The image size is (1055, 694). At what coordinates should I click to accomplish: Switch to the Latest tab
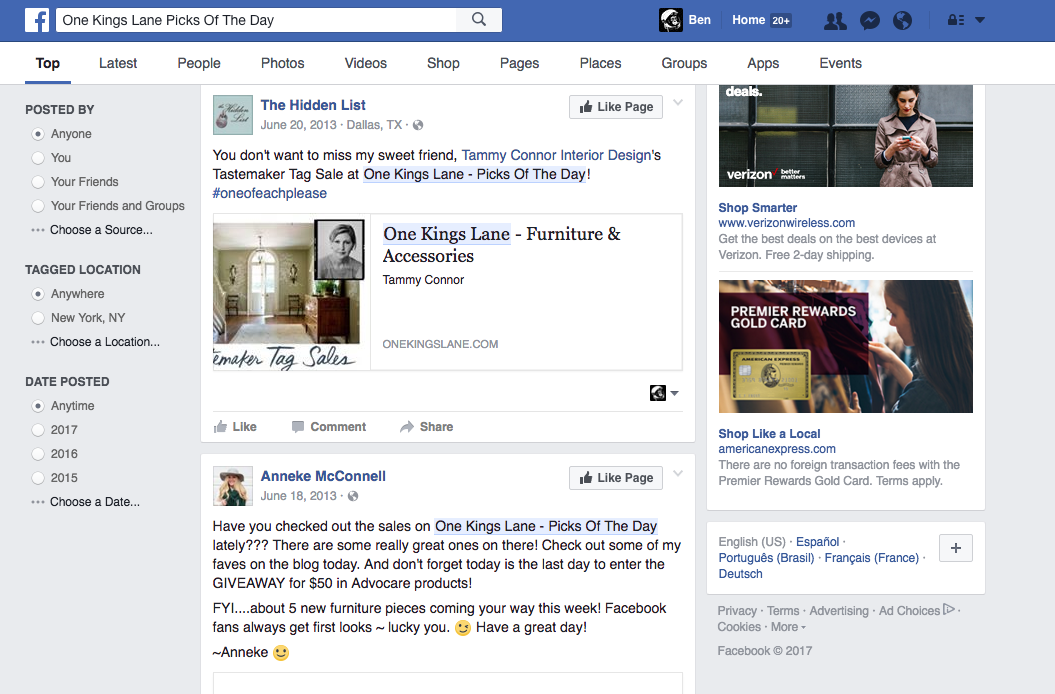point(118,63)
